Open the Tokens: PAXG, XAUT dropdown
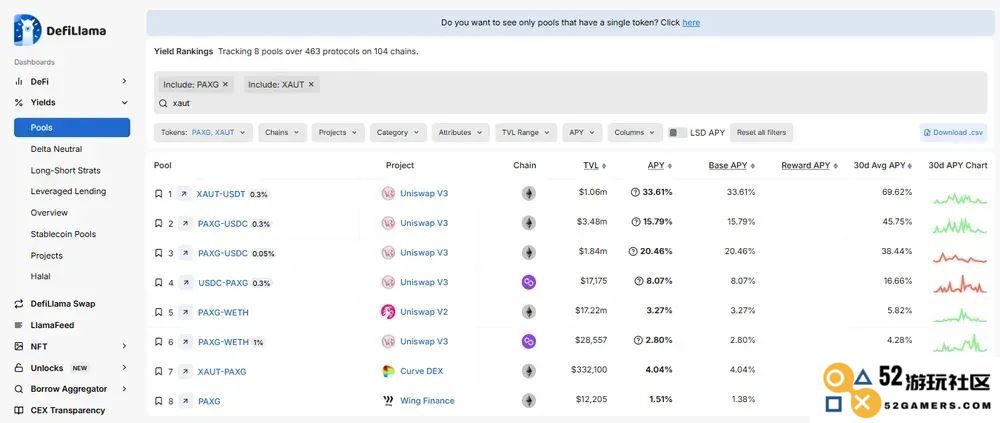The width and height of the screenshot is (1000, 423). pos(203,133)
